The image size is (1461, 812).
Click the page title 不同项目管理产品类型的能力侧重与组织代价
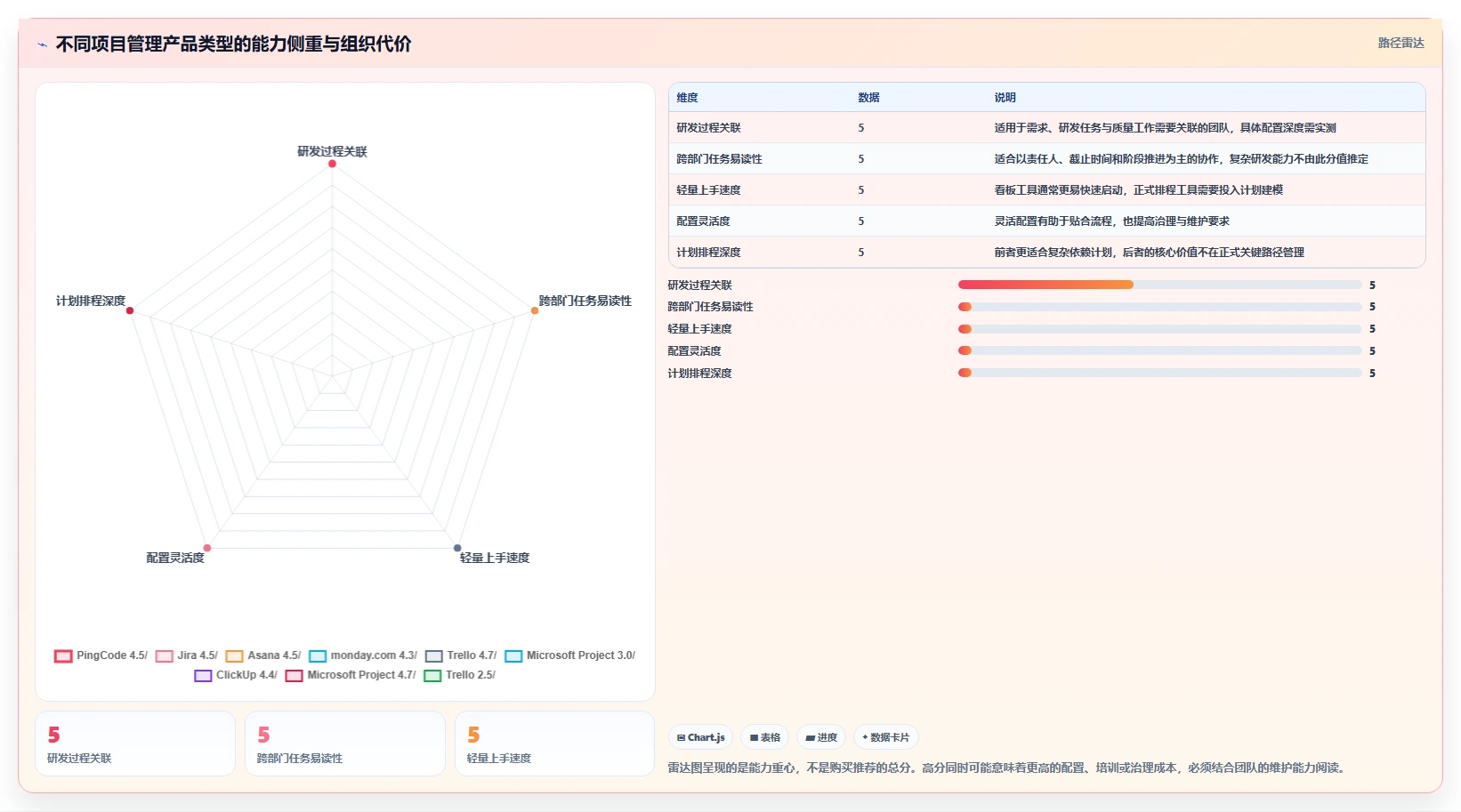tap(233, 44)
